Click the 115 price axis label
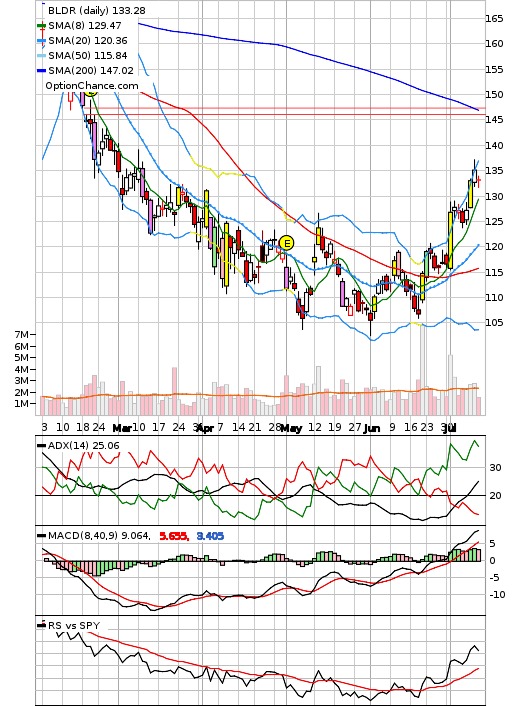This screenshot has height=706, width=526. (494, 272)
